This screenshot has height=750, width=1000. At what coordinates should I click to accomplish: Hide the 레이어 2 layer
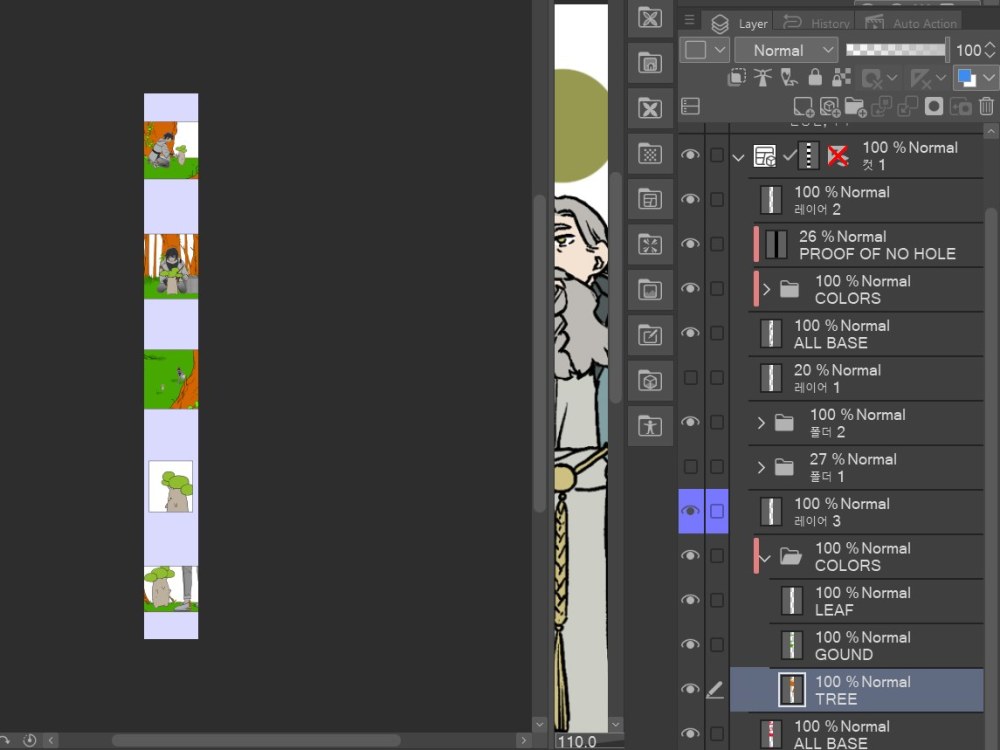(690, 199)
